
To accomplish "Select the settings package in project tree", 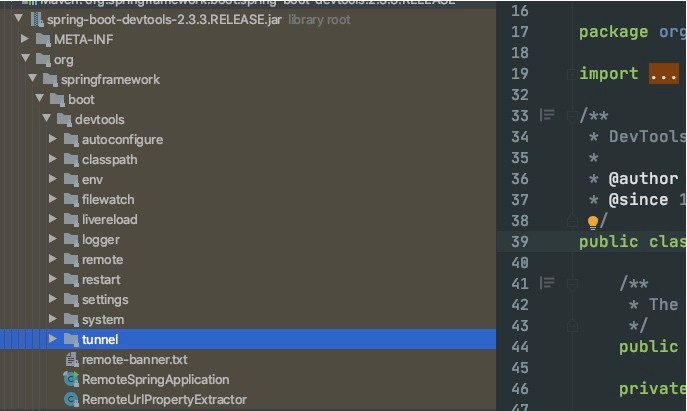I will point(104,299).
